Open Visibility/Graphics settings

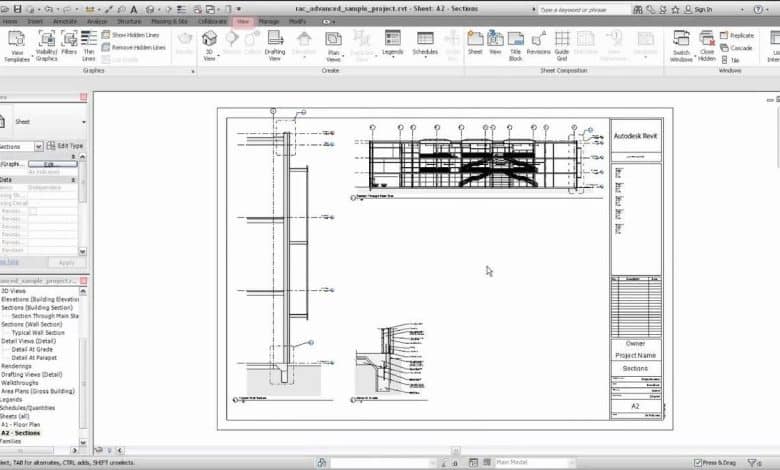coord(46,45)
